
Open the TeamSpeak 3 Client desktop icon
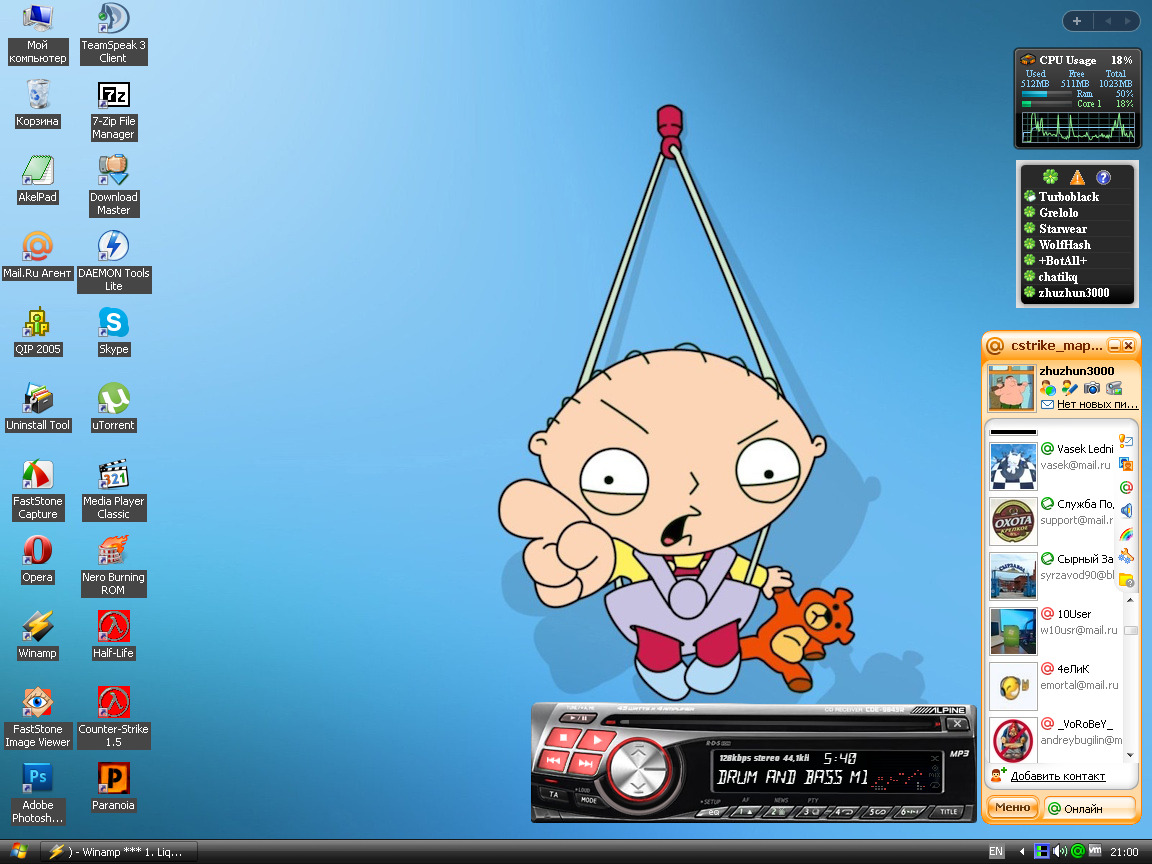coord(113,34)
